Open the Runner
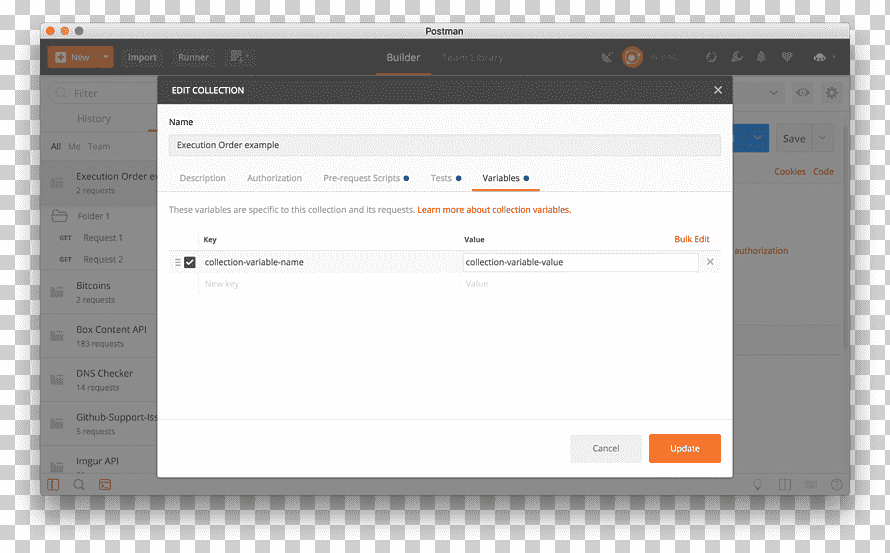The height and width of the screenshot is (553, 890). pos(193,57)
